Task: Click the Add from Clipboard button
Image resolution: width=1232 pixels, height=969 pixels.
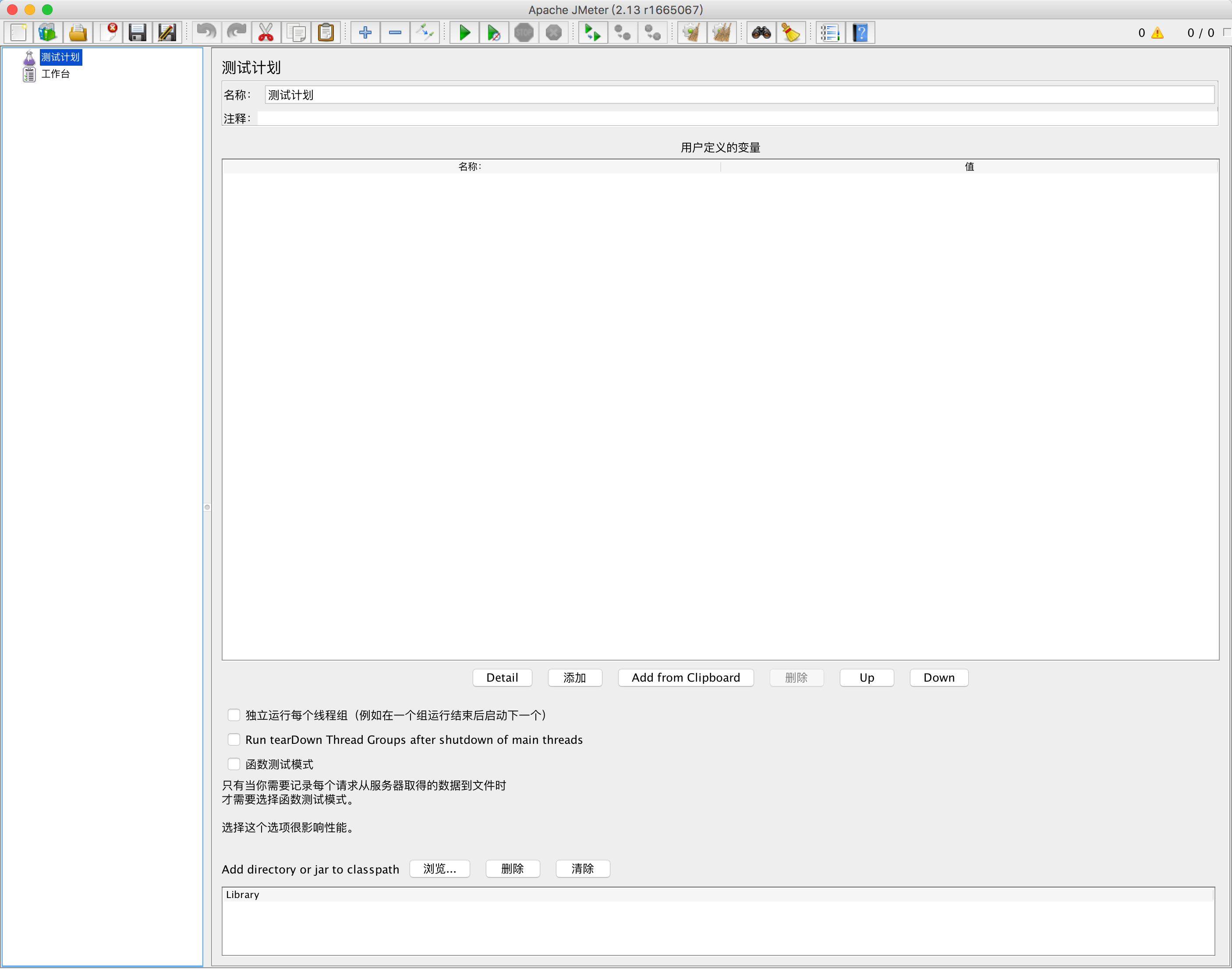Action: pos(686,677)
